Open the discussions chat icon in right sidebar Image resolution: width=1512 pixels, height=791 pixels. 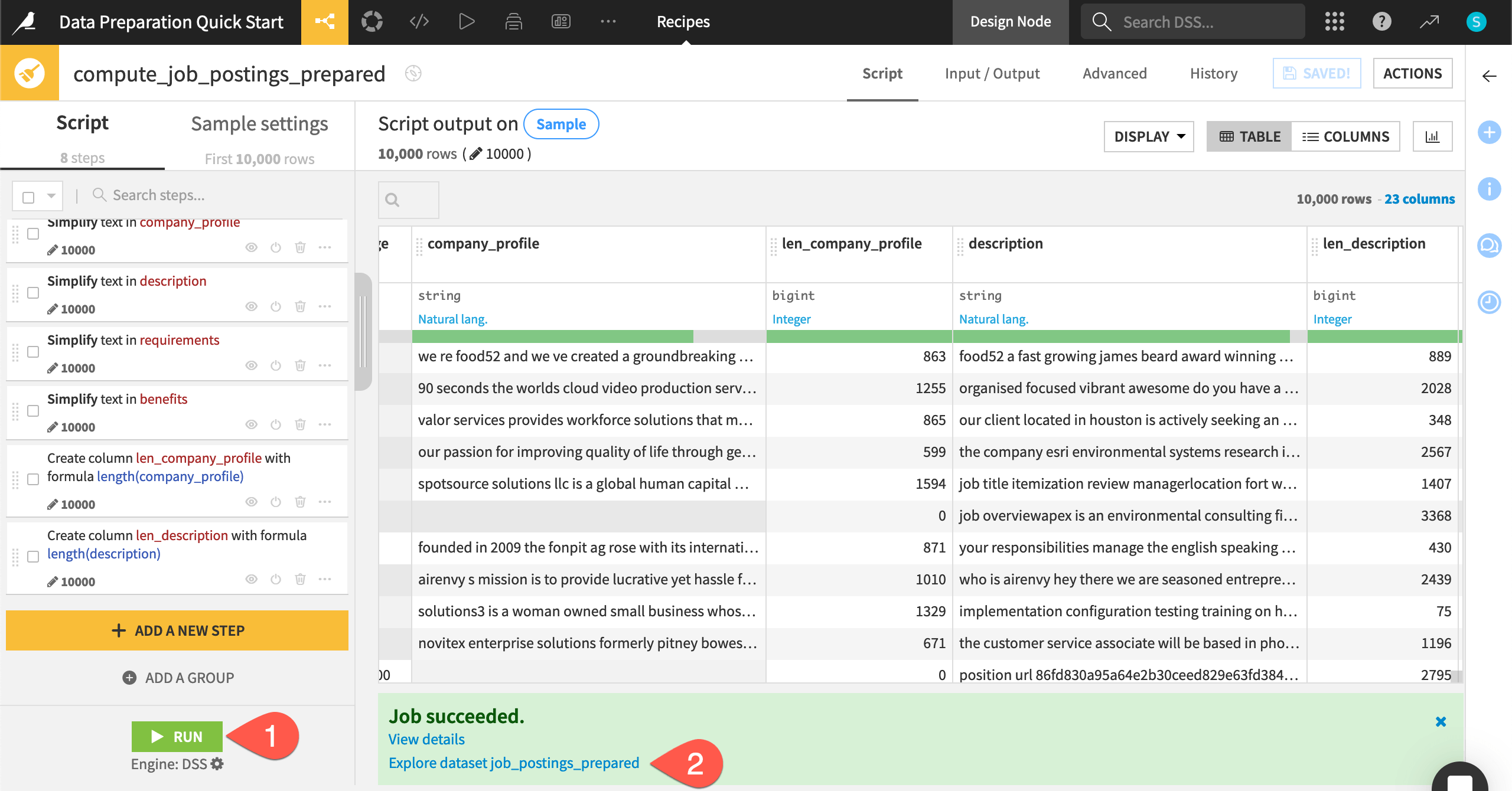coord(1489,246)
